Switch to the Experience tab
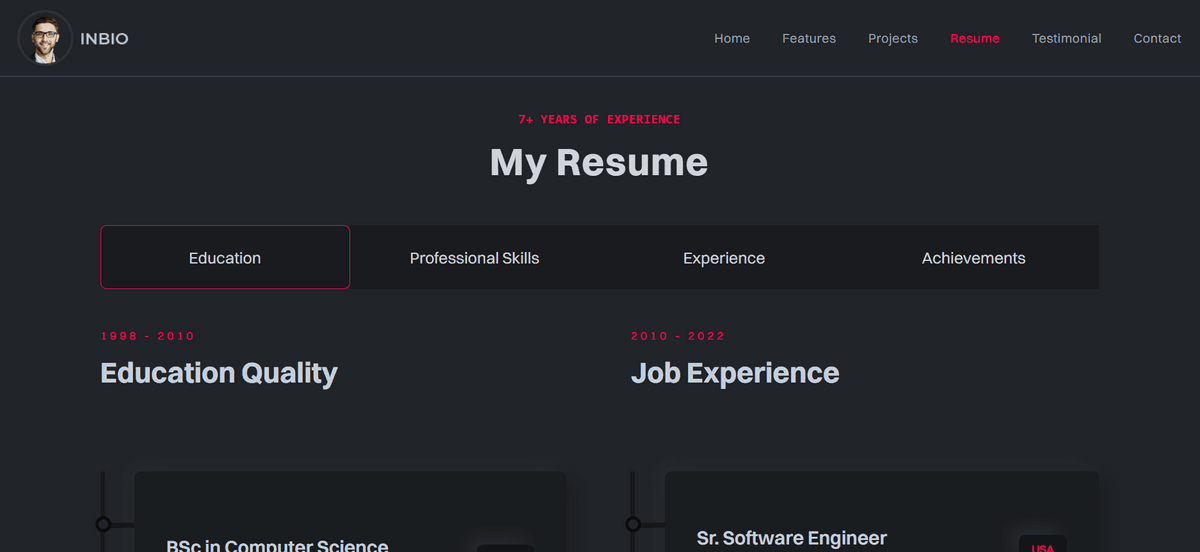 click(723, 258)
